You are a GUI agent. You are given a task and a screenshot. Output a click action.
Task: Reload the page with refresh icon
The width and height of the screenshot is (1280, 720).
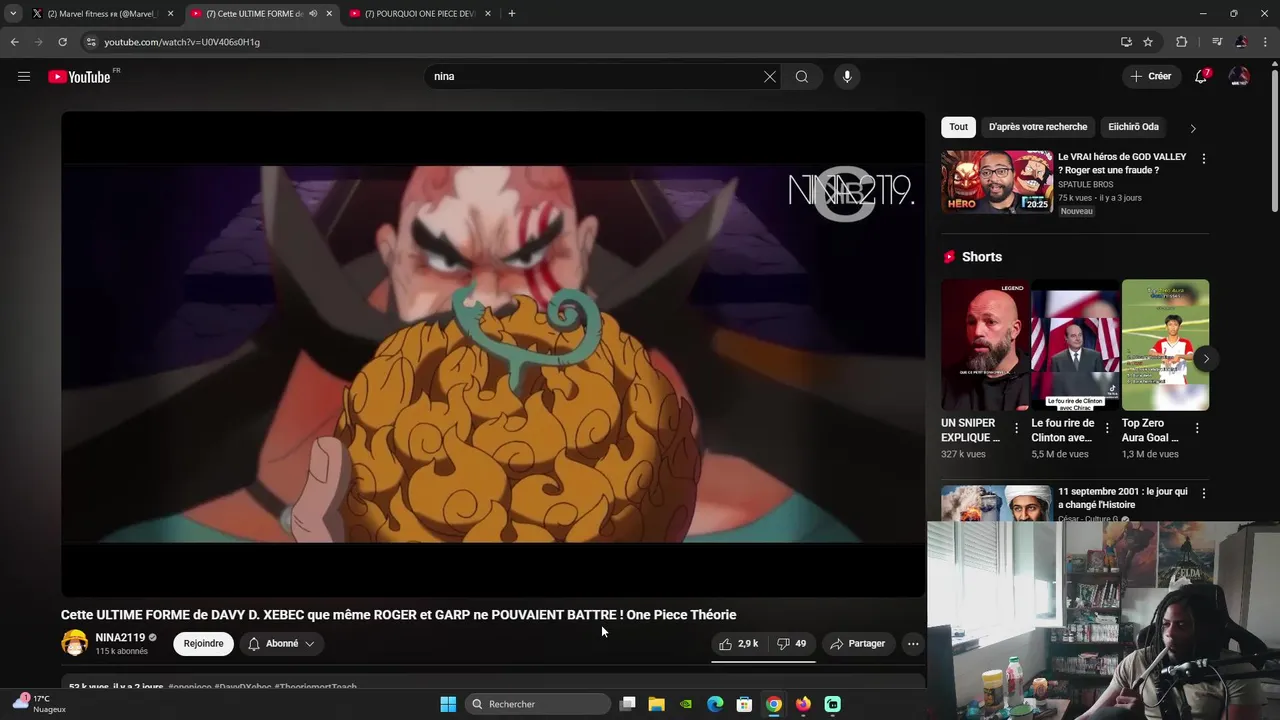[x=62, y=42]
